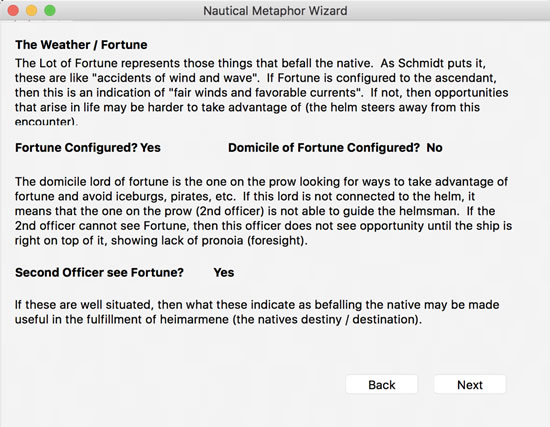Screen dimensions: 550x427
Task: Click paragraph starting 'If these are well situated'
Action: coord(257,312)
